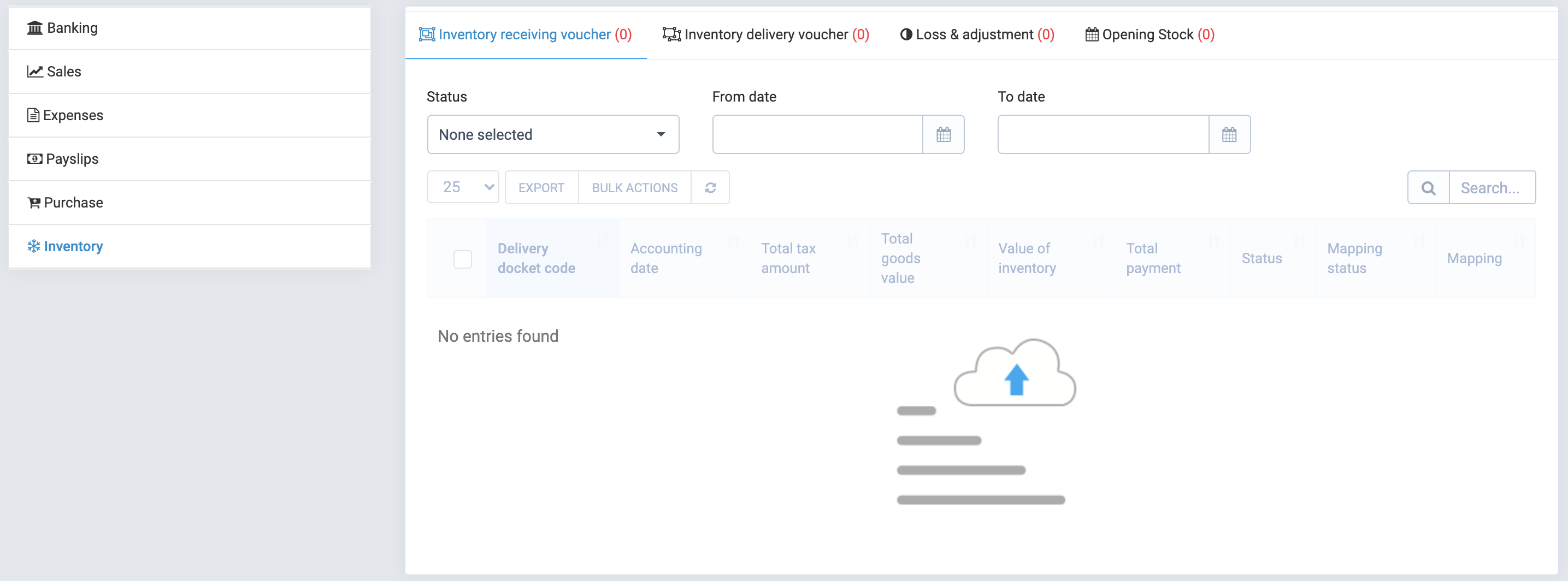Click the EXPORT button
Screen dimensions: 1568x581
pyautogui.click(x=541, y=187)
